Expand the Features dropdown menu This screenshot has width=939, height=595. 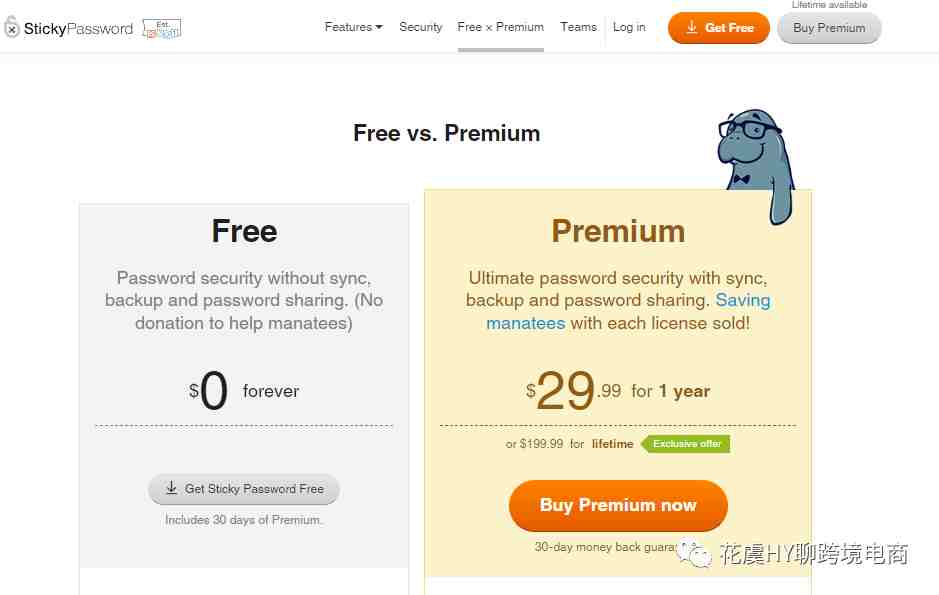353,27
